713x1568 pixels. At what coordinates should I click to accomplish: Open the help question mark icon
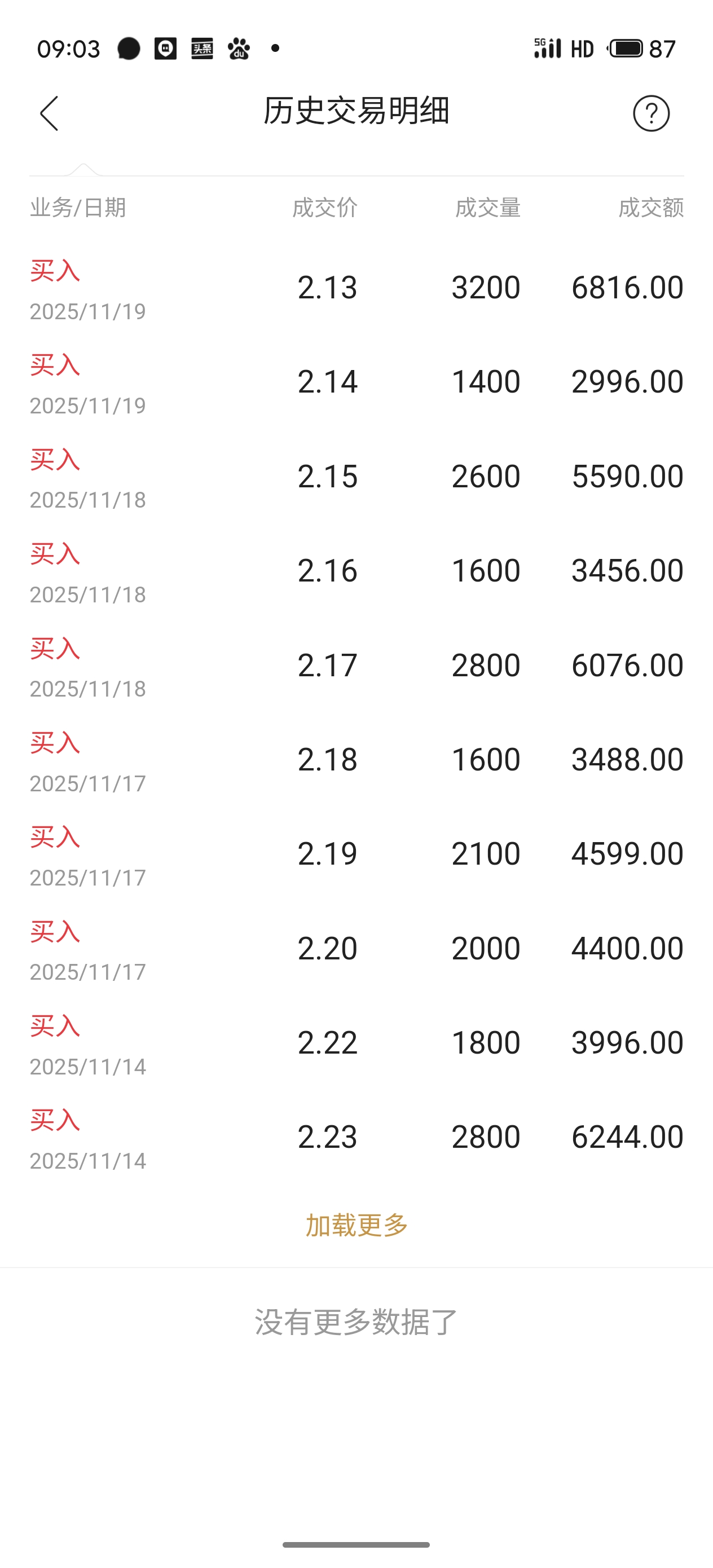pyautogui.click(x=651, y=113)
